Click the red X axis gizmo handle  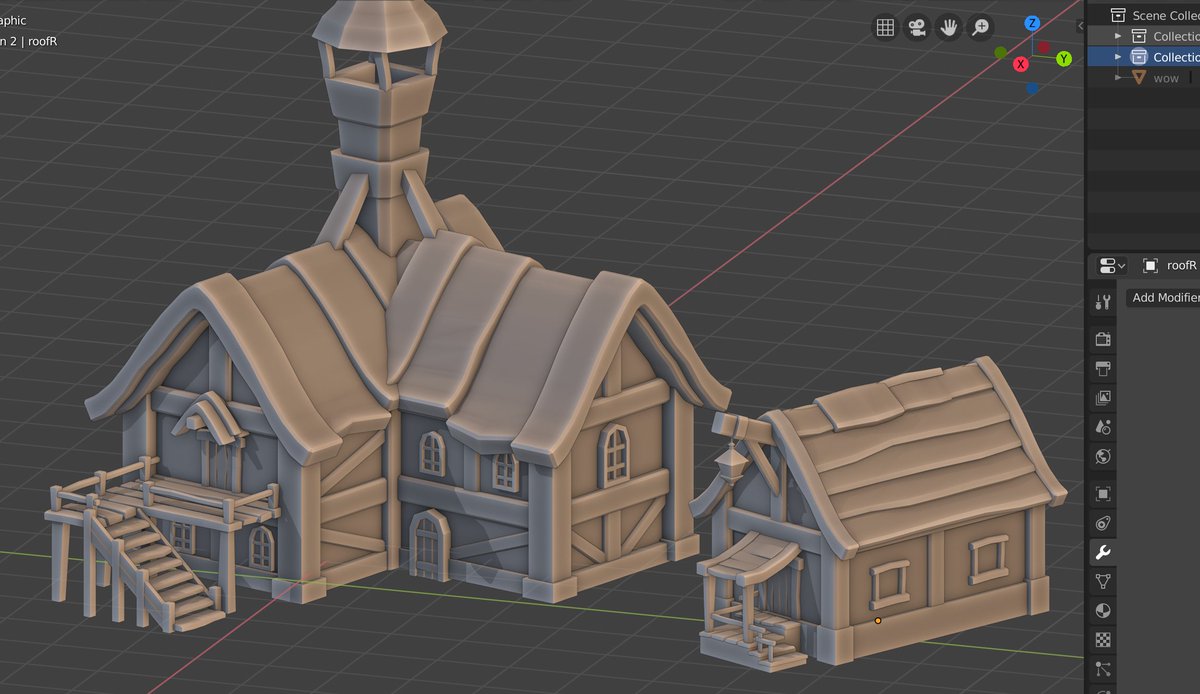[1021, 64]
